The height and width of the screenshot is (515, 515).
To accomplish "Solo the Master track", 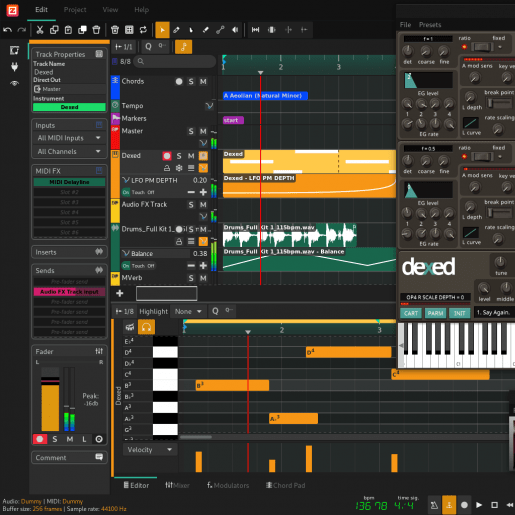I will coord(191,131).
